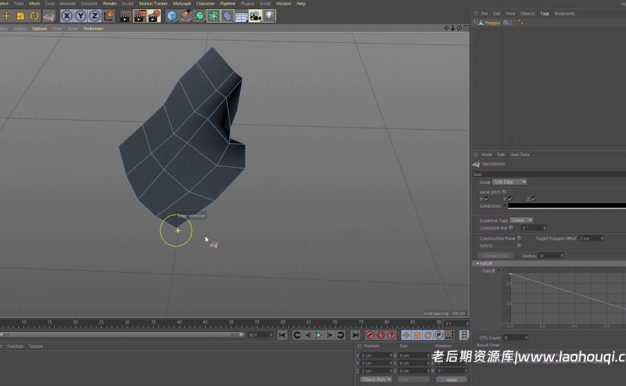The image size is (626, 386).
Task: Go to next keyframe
Action: coord(341,335)
